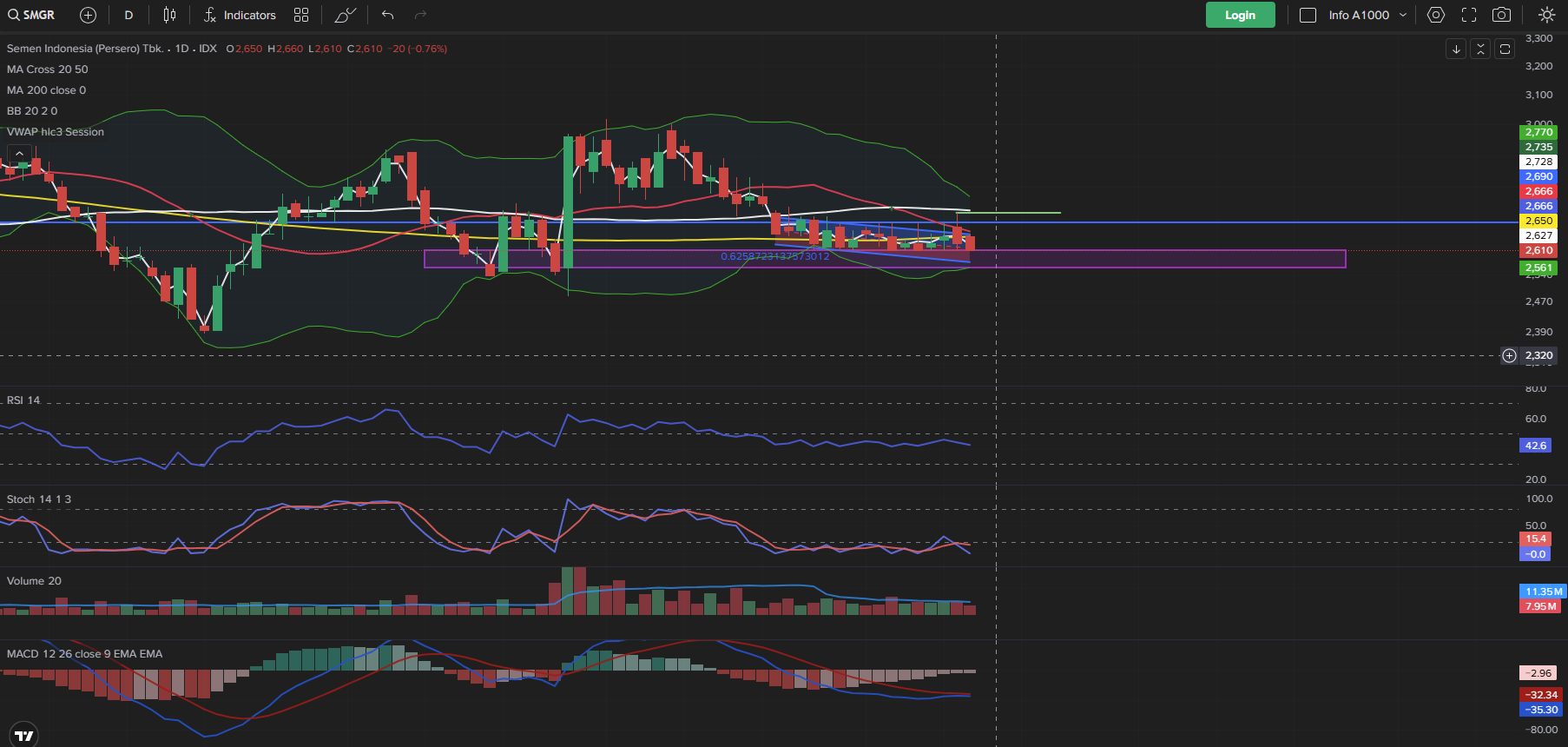The width and height of the screenshot is (1568, 747).
Task: Click the crosshair 2,320 price label
Action: 1538,355
